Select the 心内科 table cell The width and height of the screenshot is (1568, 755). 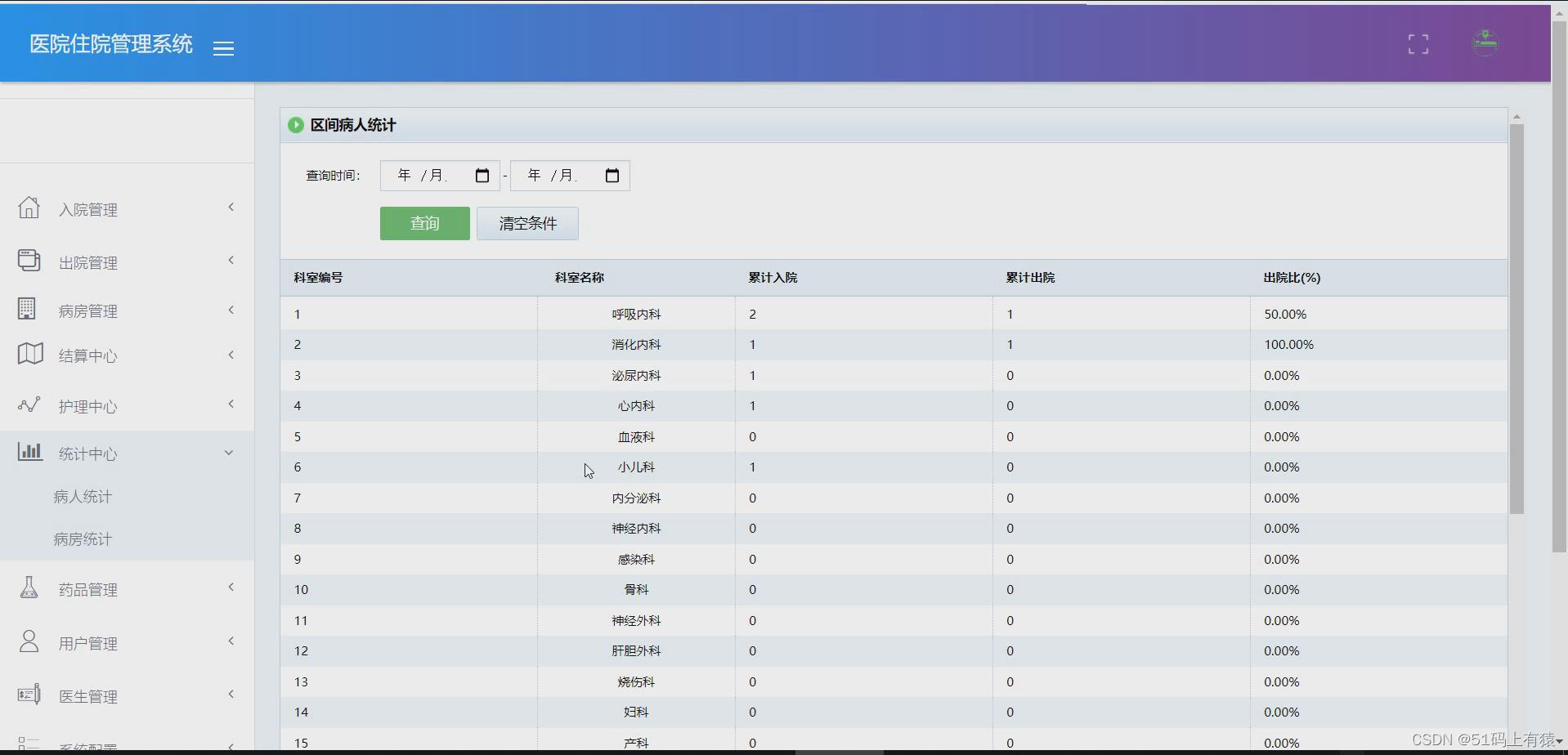point(636,406)
